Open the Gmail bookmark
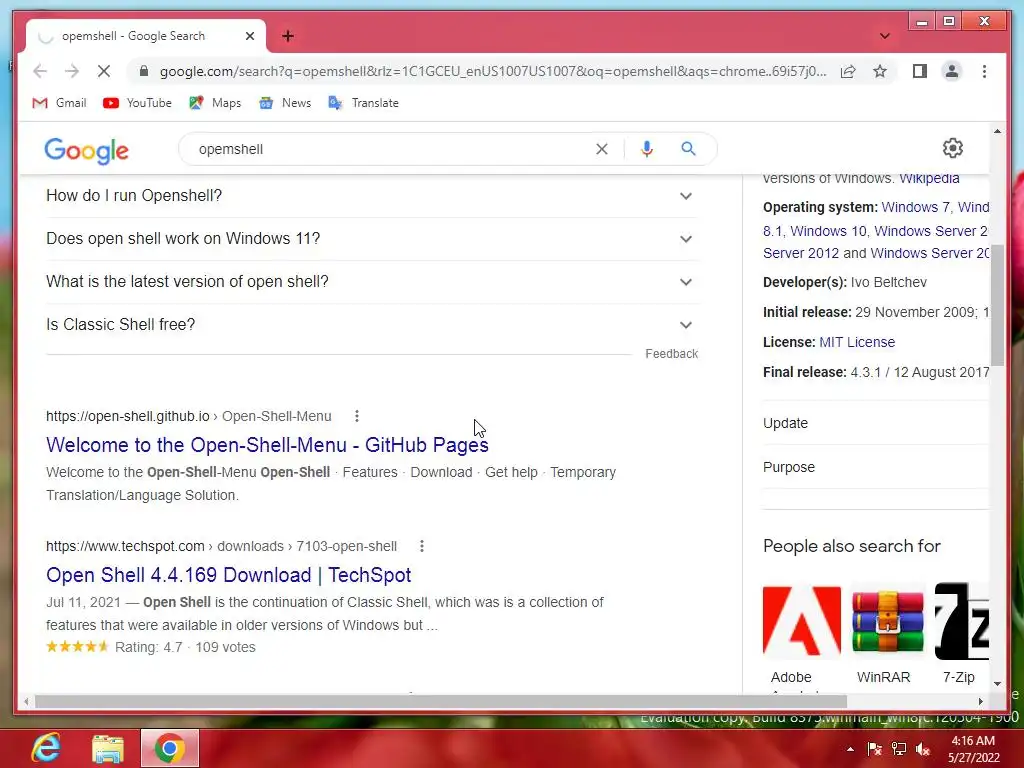This screenshot has height=768, width=1024. [x=59, y=103]
